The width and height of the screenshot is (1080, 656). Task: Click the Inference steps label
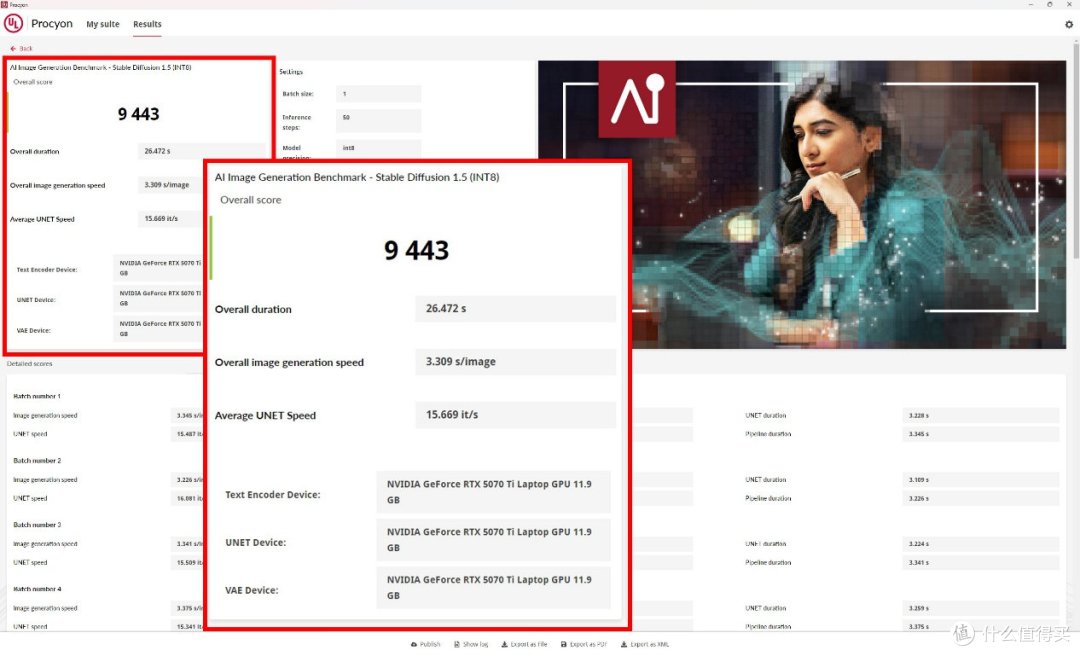coord(297,122)
